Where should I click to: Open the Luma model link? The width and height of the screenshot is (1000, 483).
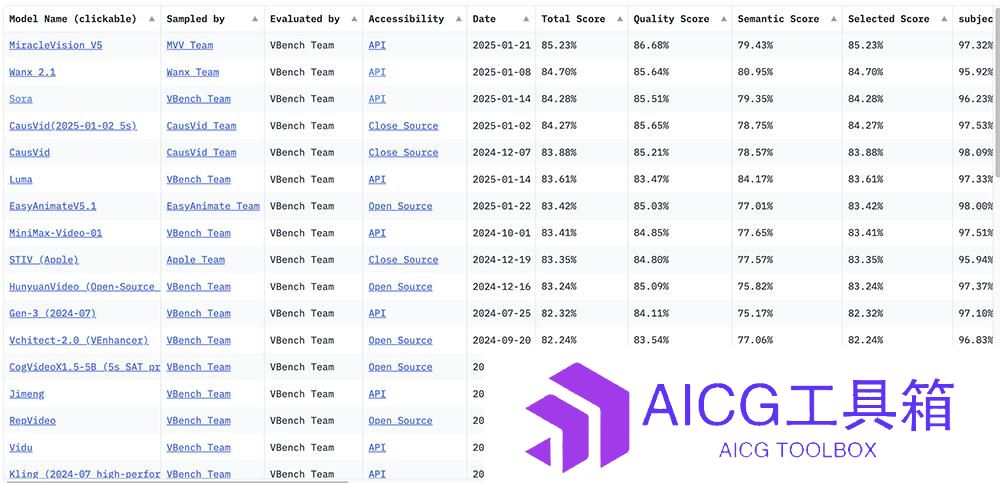click(20, 179)
